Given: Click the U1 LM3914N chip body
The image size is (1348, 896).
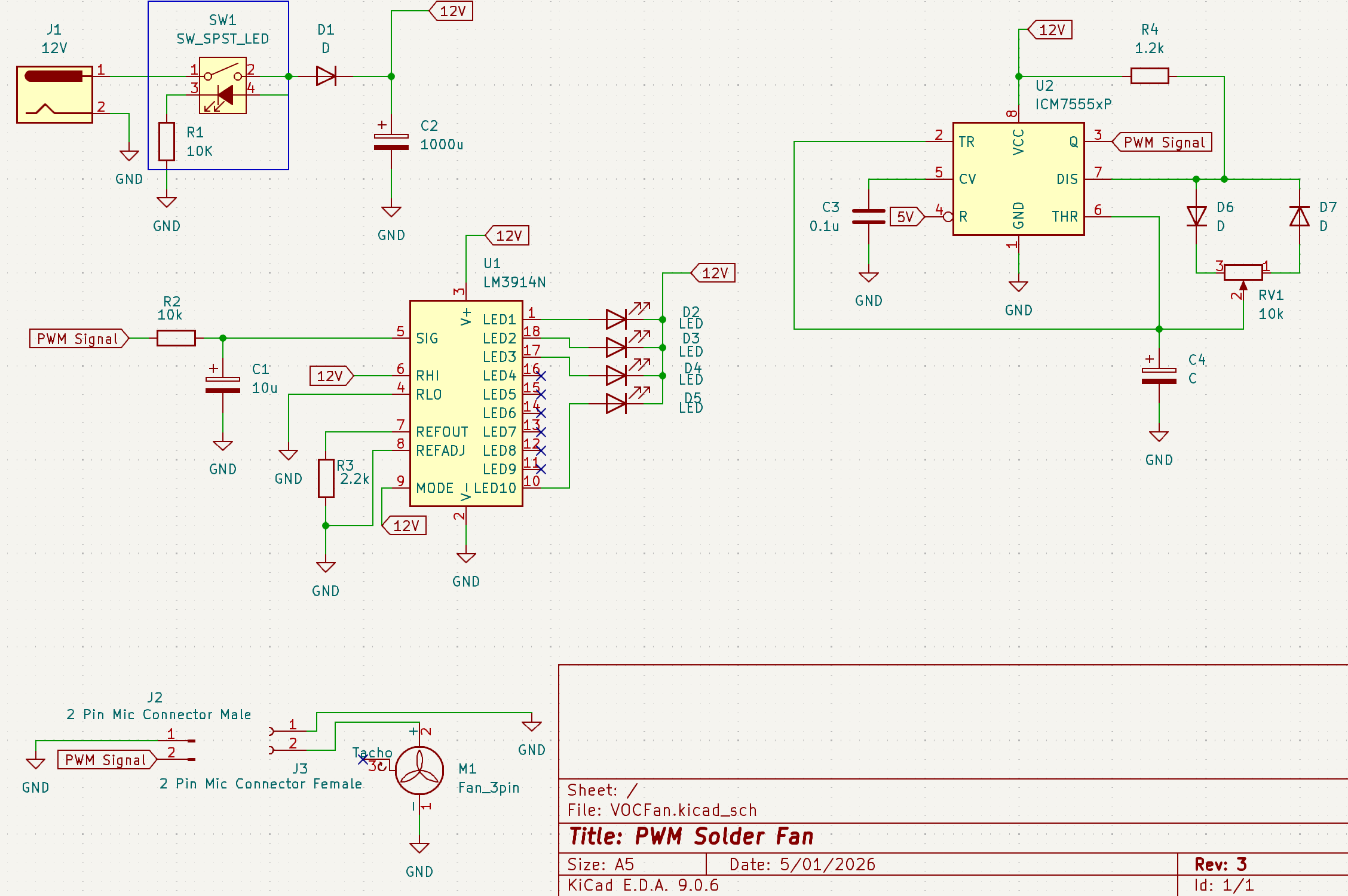Looking at the screenshot, I should coord(466,404).
